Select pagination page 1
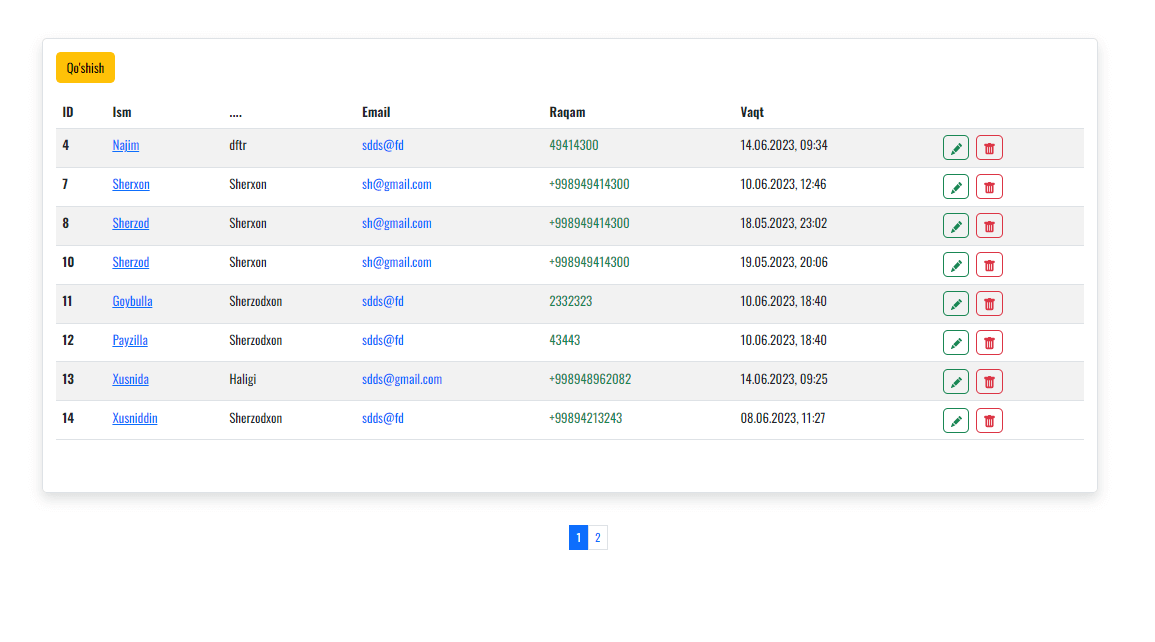Image resolution: width=1155 pixels, height=642 pixels. pyautogui.click(x=578, y=538)
